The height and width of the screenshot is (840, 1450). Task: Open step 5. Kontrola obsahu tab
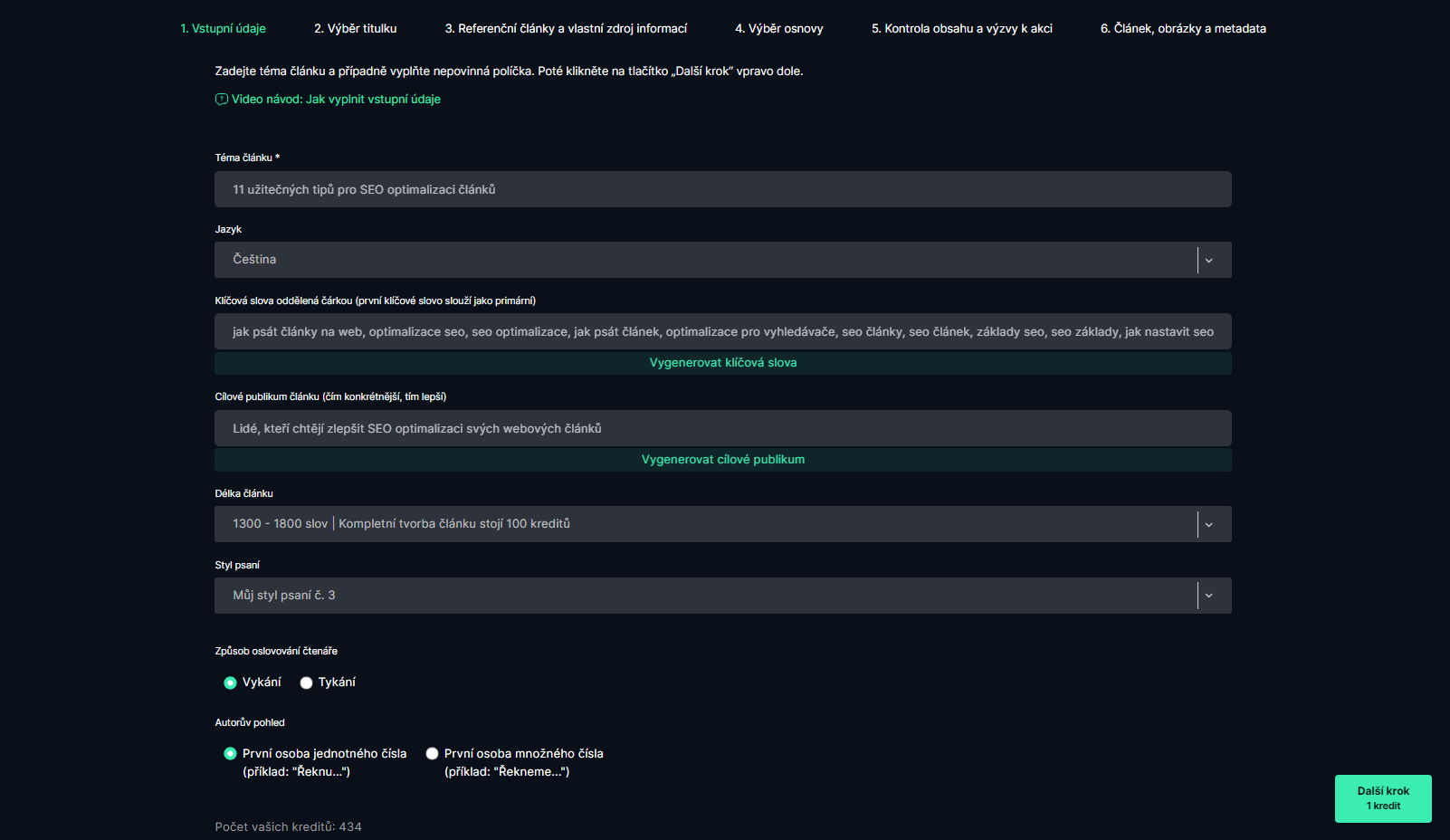click(962, 29)
